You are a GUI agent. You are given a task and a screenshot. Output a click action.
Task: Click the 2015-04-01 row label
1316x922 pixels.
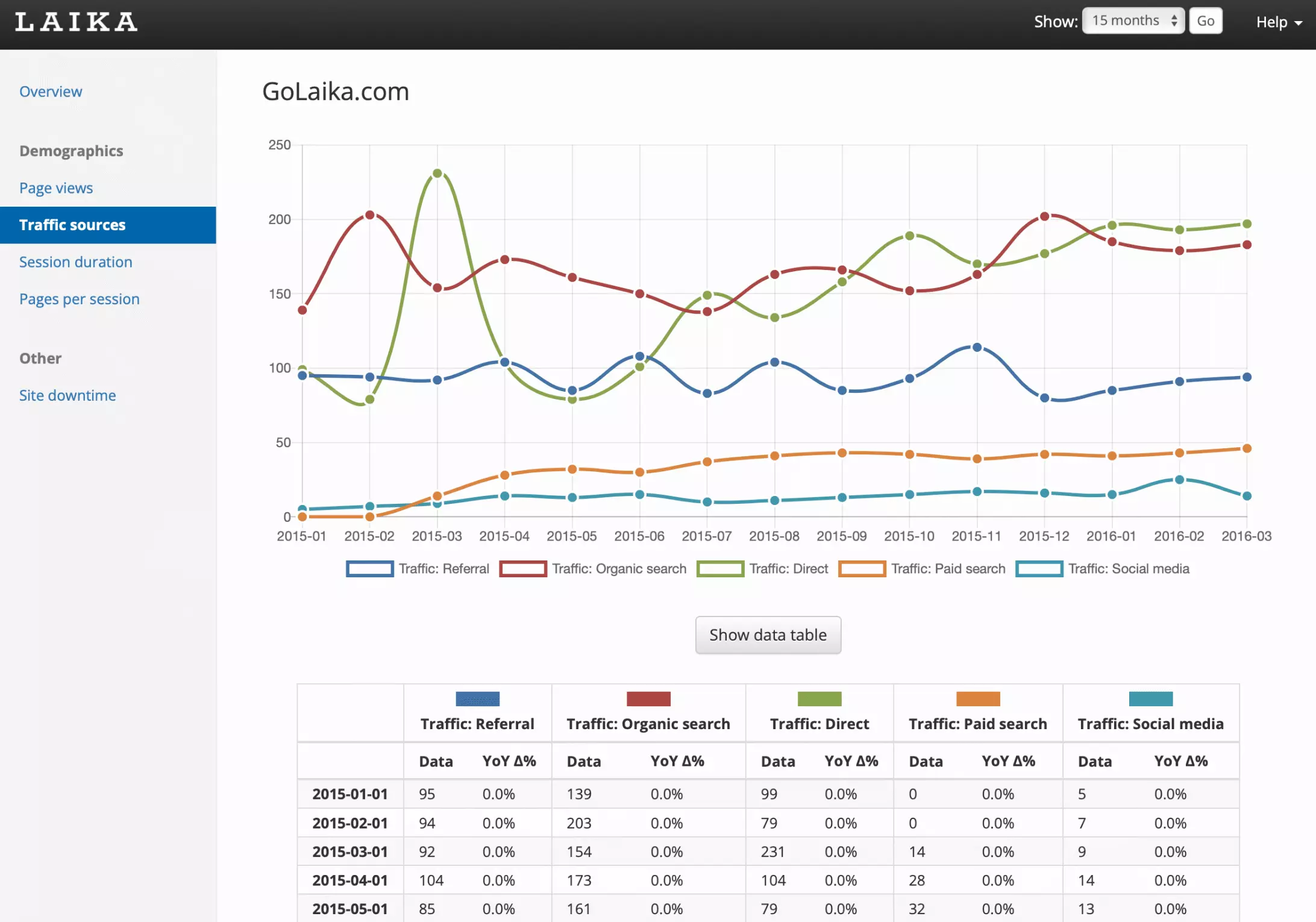[x=350, y=880]
